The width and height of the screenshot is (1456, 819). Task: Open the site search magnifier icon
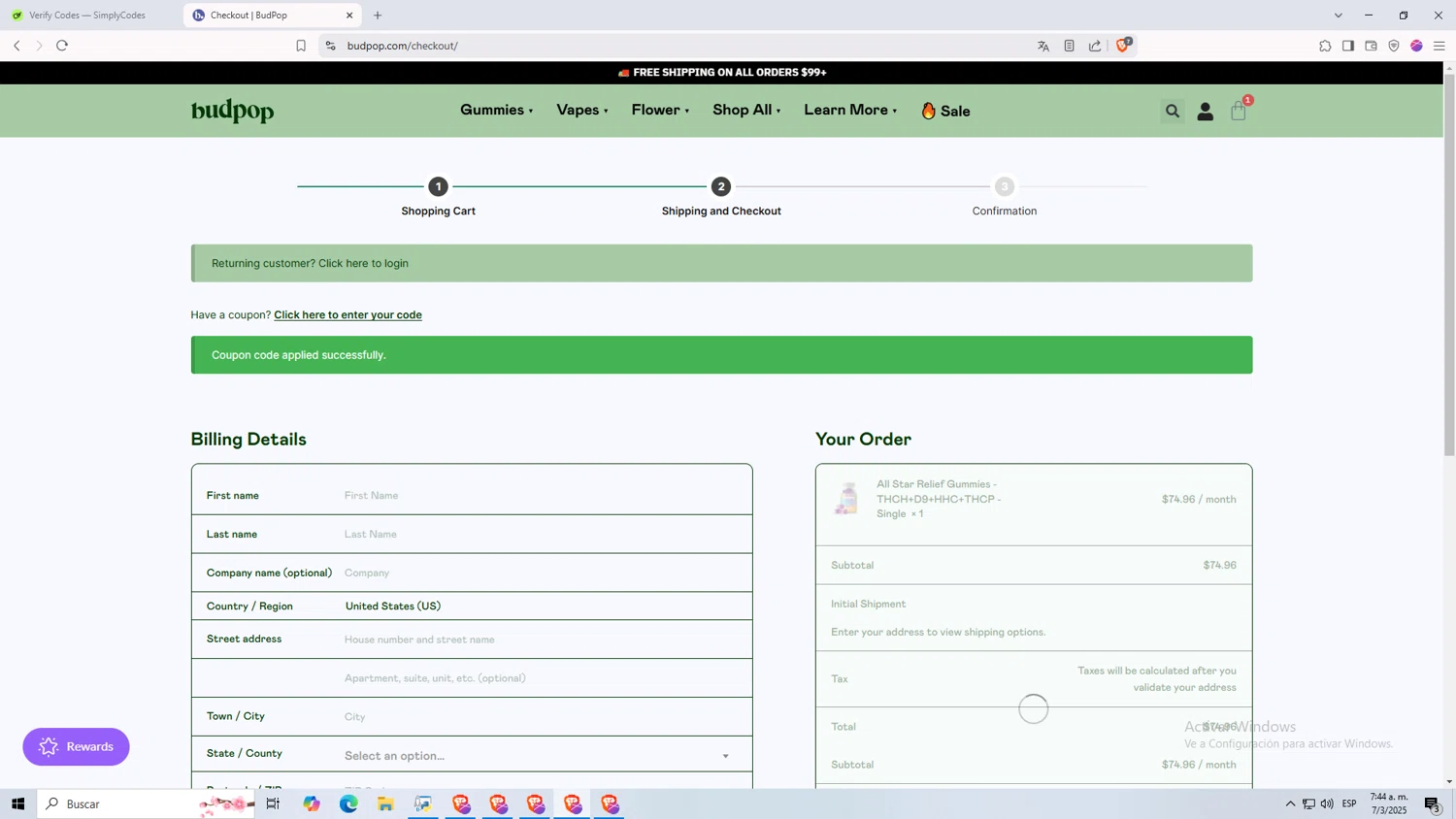[x=1172, y=111]
